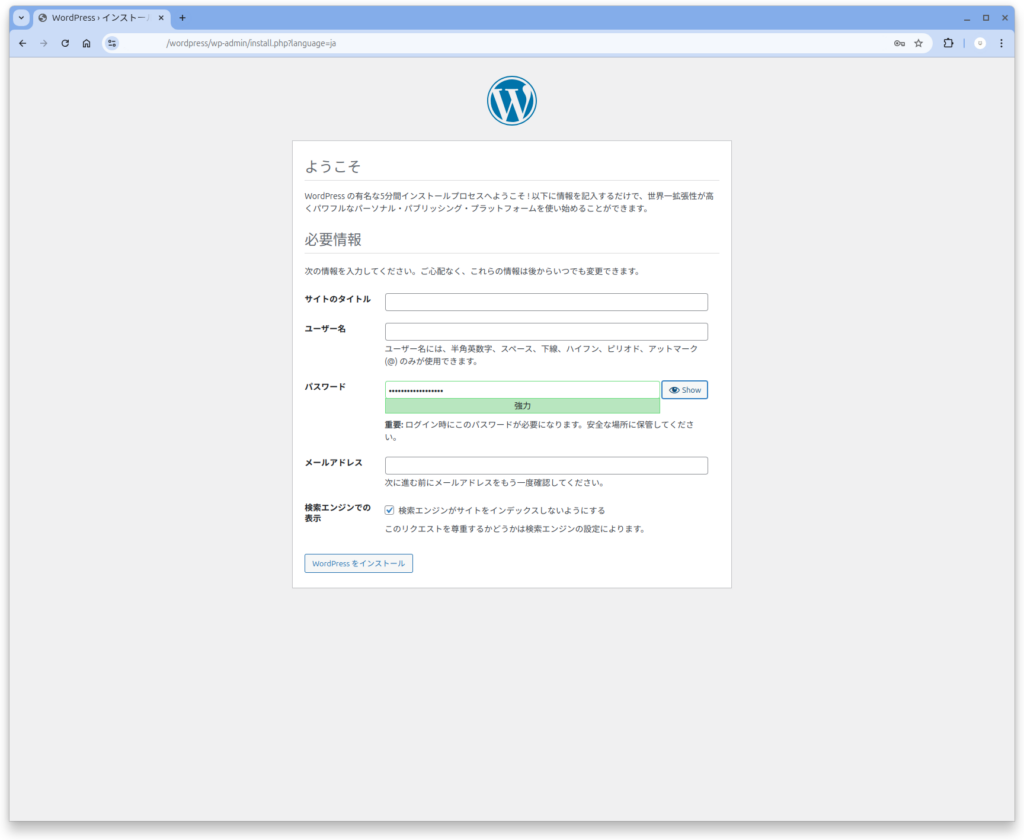Reload the page with the refresh icon
This screenshot has width=1024, height=840.
pyautogui.click(x=65, y=43)
